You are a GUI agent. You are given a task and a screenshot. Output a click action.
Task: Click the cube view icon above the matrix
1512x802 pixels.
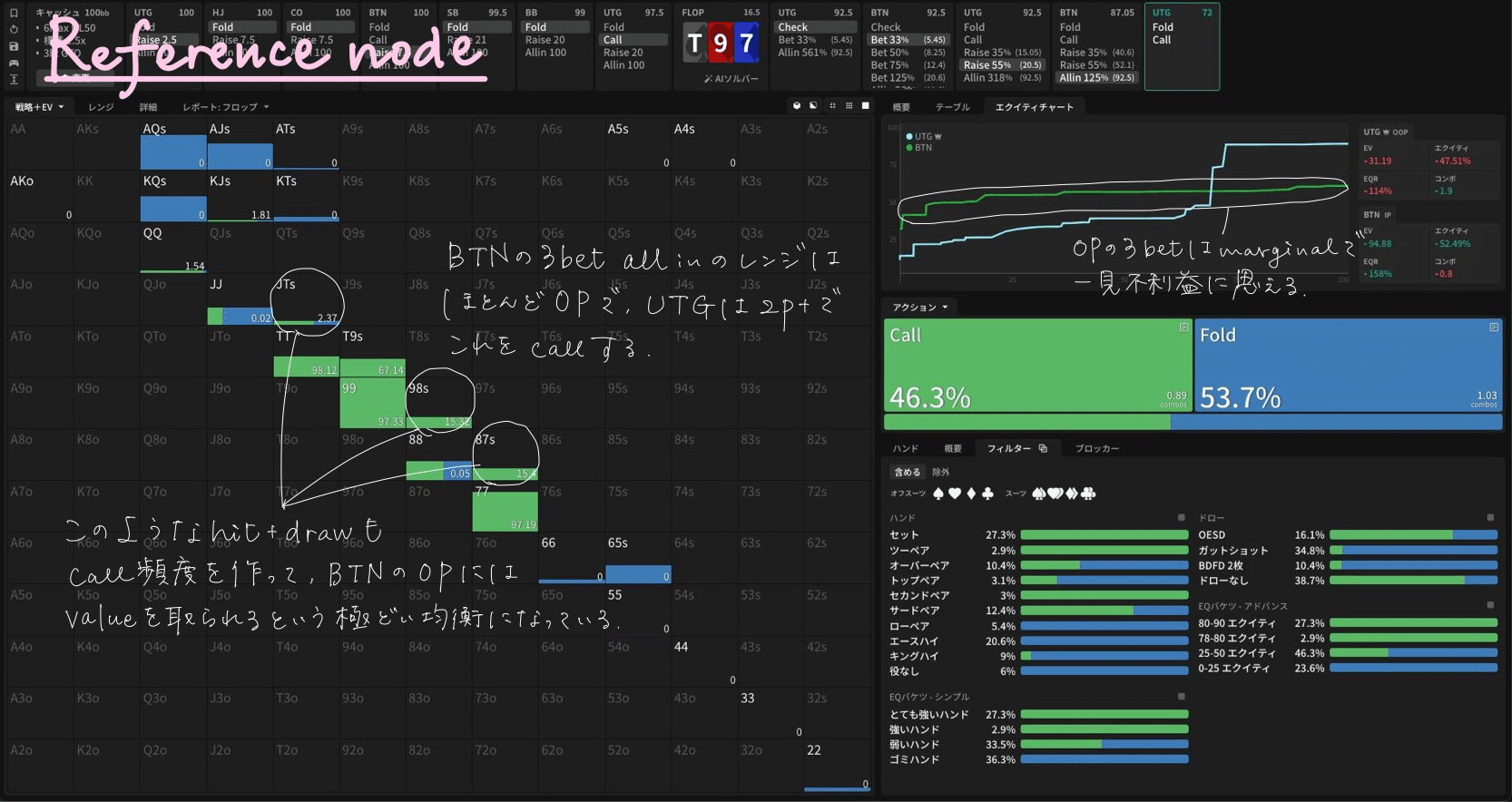point(797,106)
